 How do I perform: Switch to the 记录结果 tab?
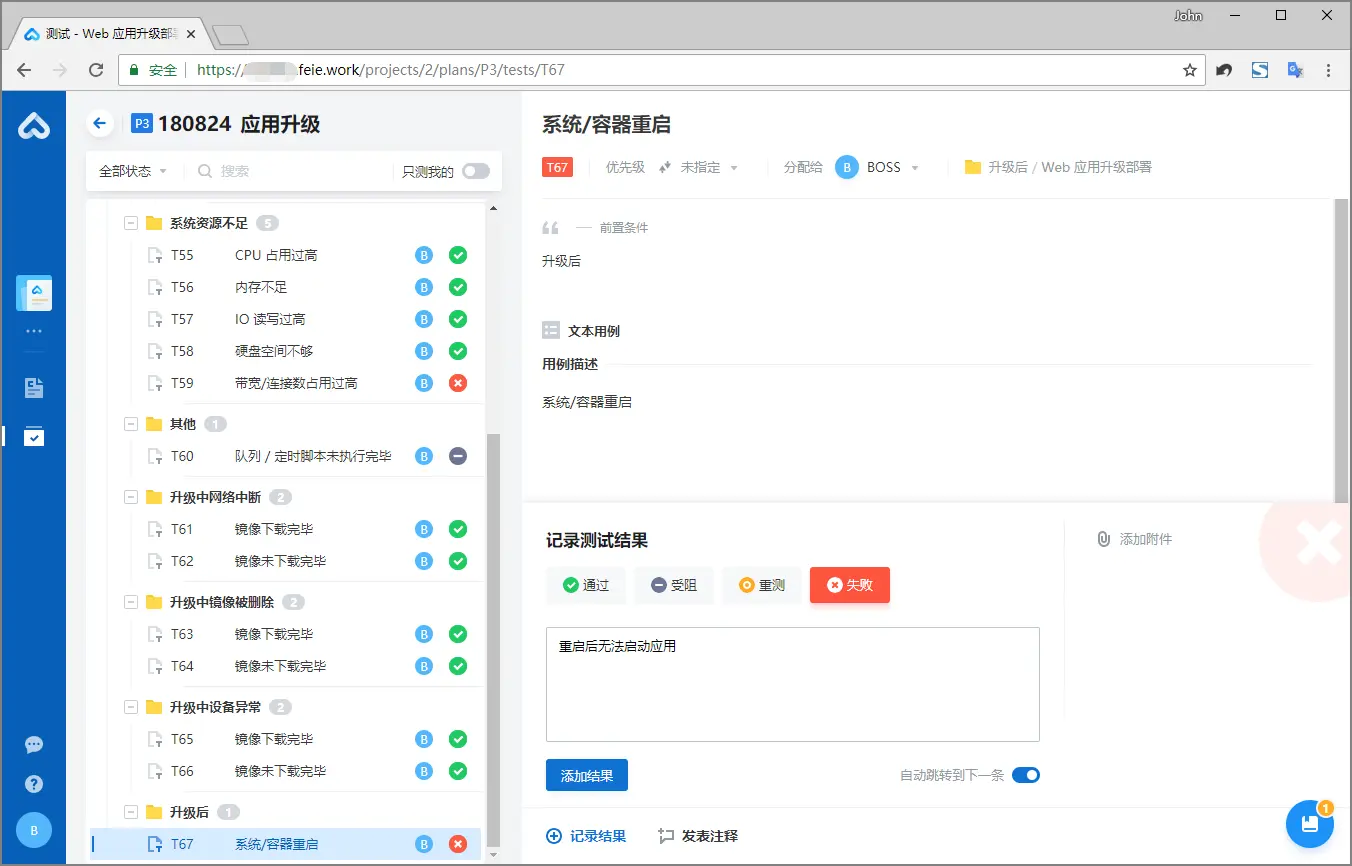586,836
